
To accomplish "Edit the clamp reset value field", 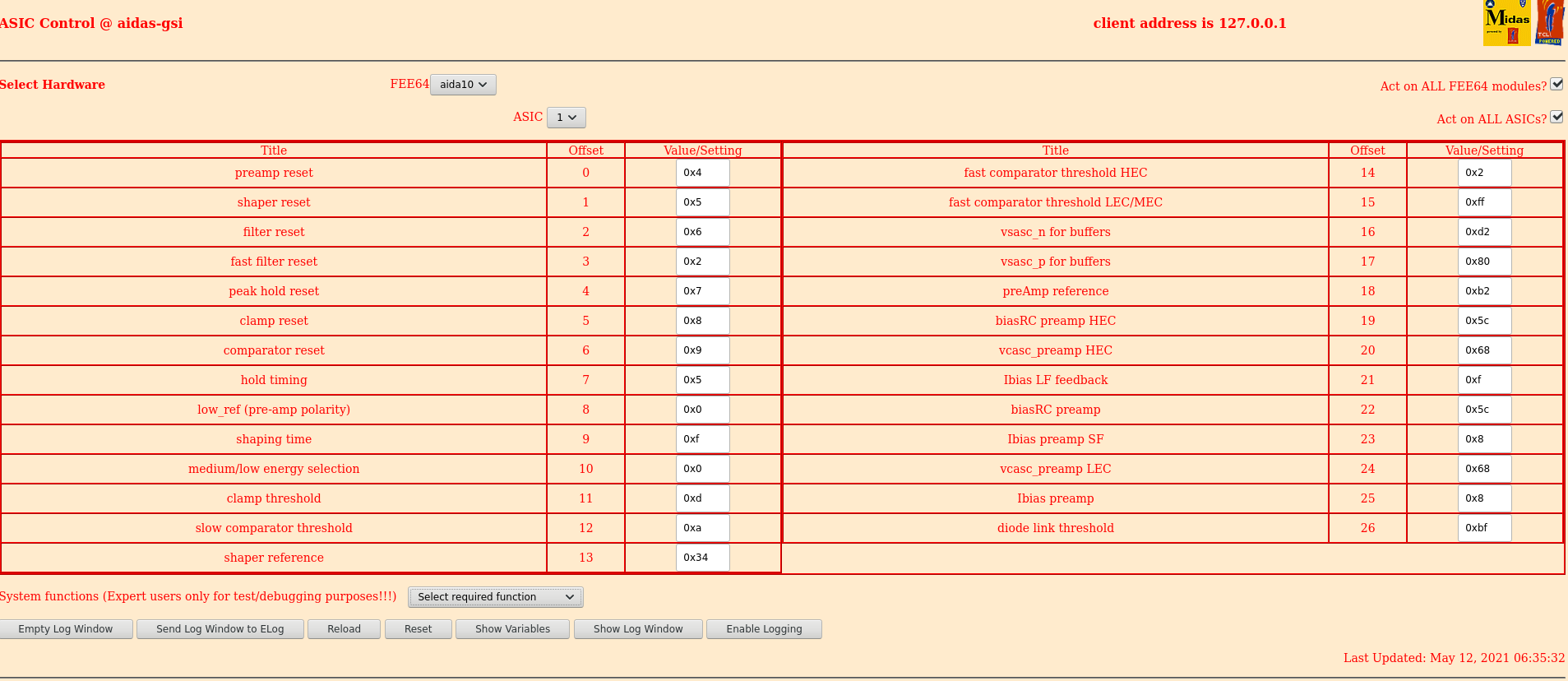I will (x=703, y=321).
